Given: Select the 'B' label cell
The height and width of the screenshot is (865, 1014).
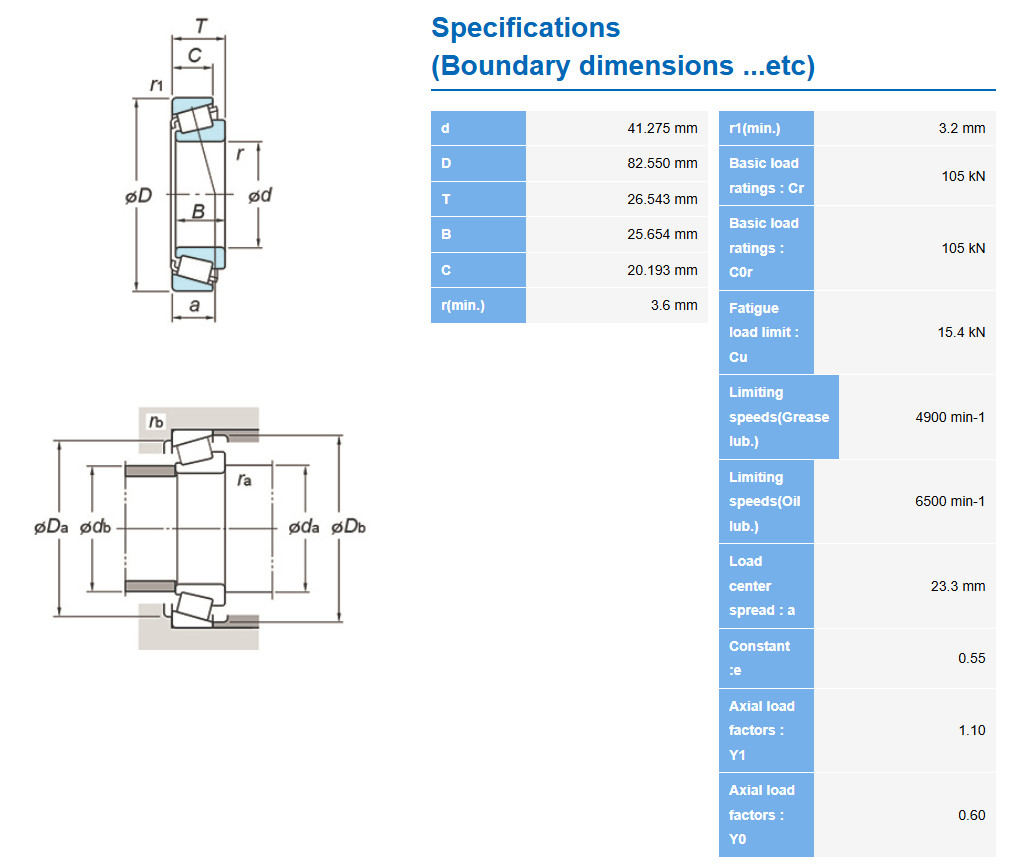Looking at the screenshot, I should coord(479,234).
